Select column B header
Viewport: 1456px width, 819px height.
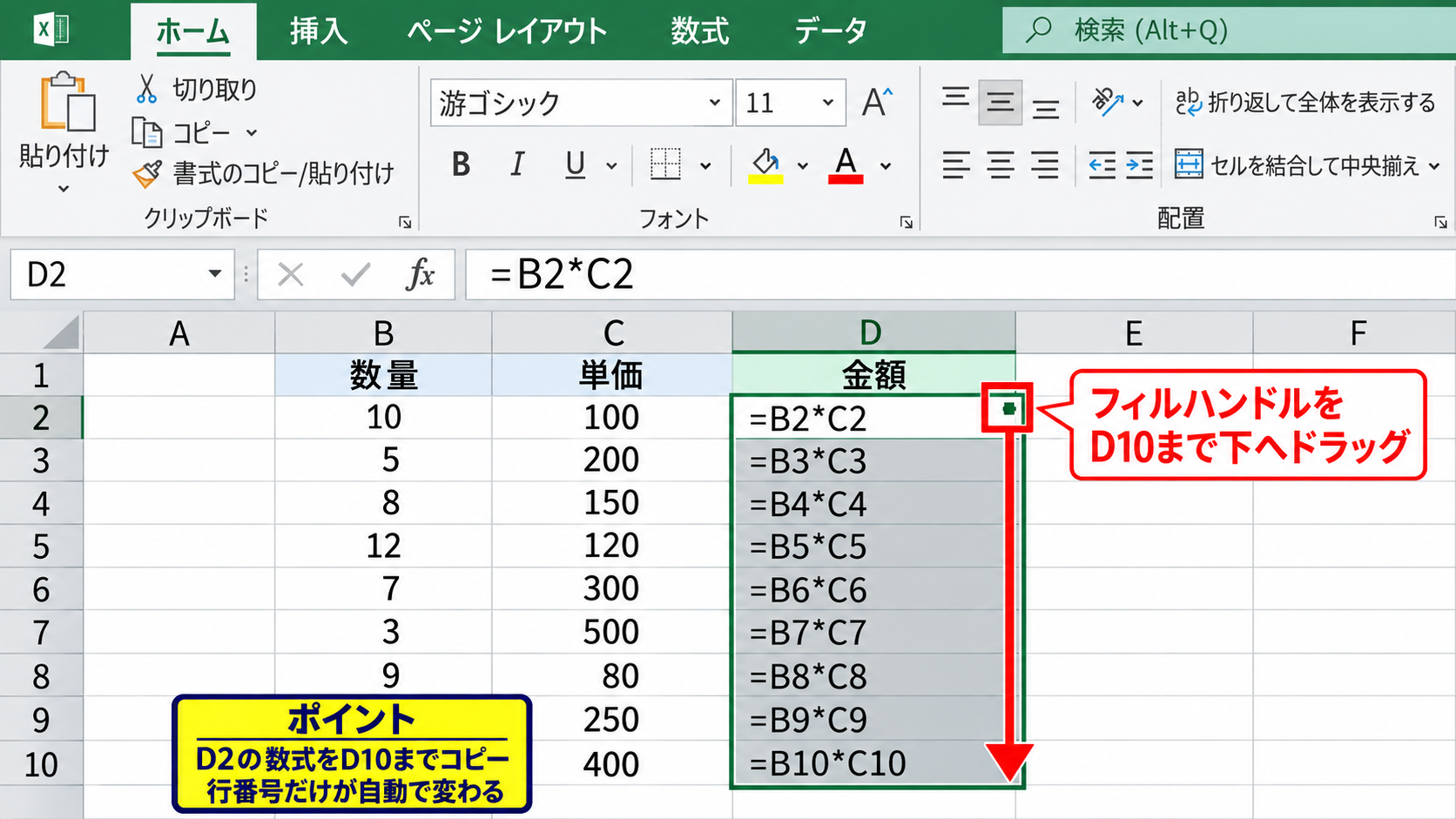[x=383, y=332]
